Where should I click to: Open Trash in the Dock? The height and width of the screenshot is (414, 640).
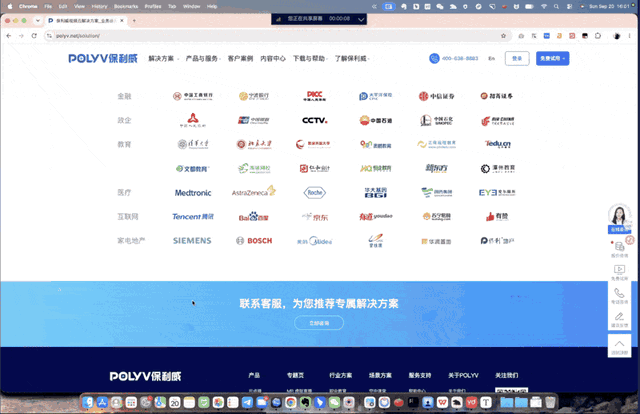tap(550, 403)
